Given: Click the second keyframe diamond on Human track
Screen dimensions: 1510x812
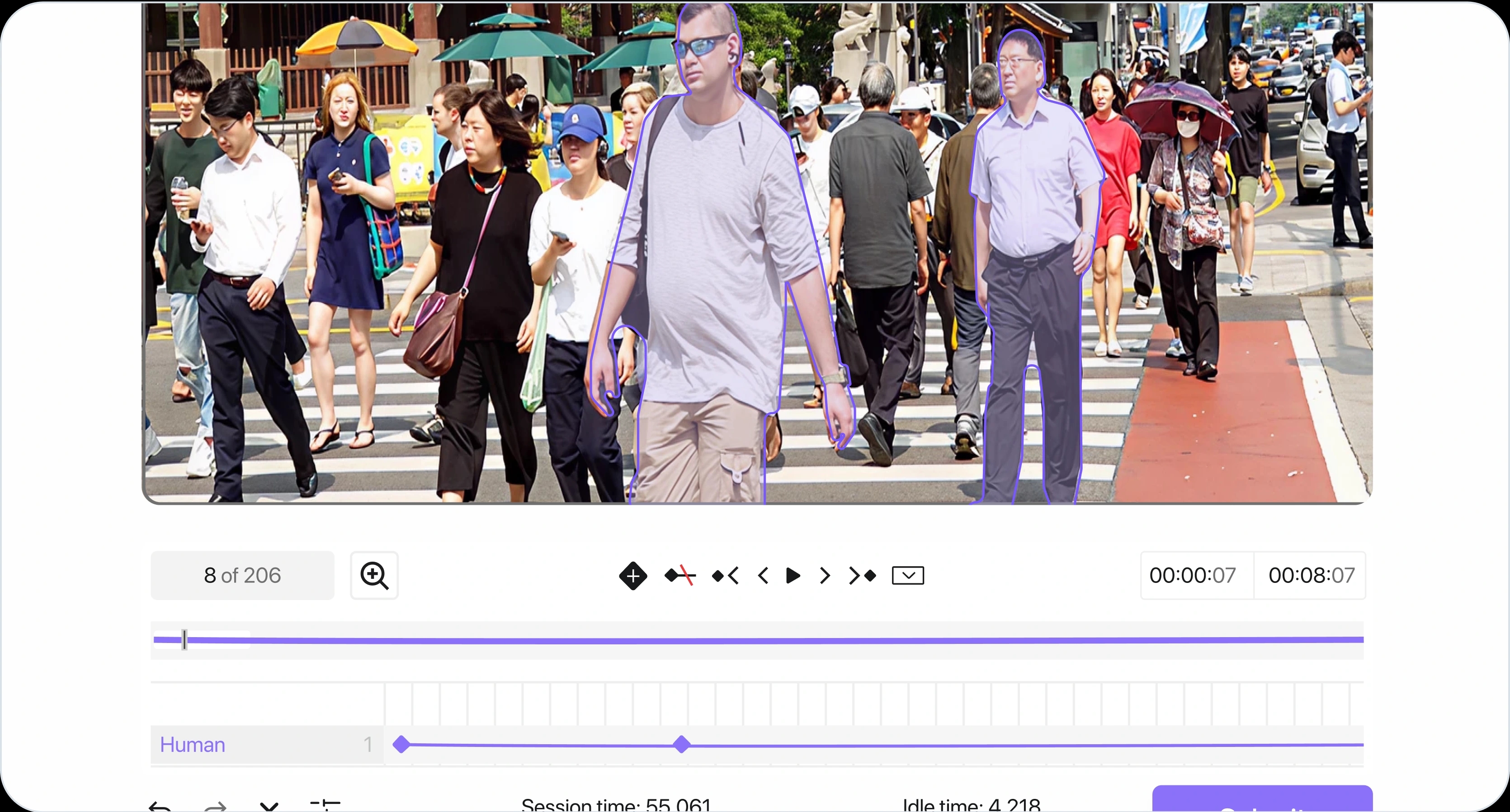Looking at the screenshot, I should pos(681,745).
